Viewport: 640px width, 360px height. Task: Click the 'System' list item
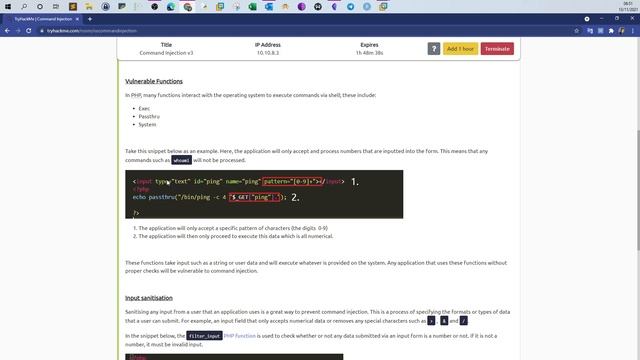tap(147, 124)
